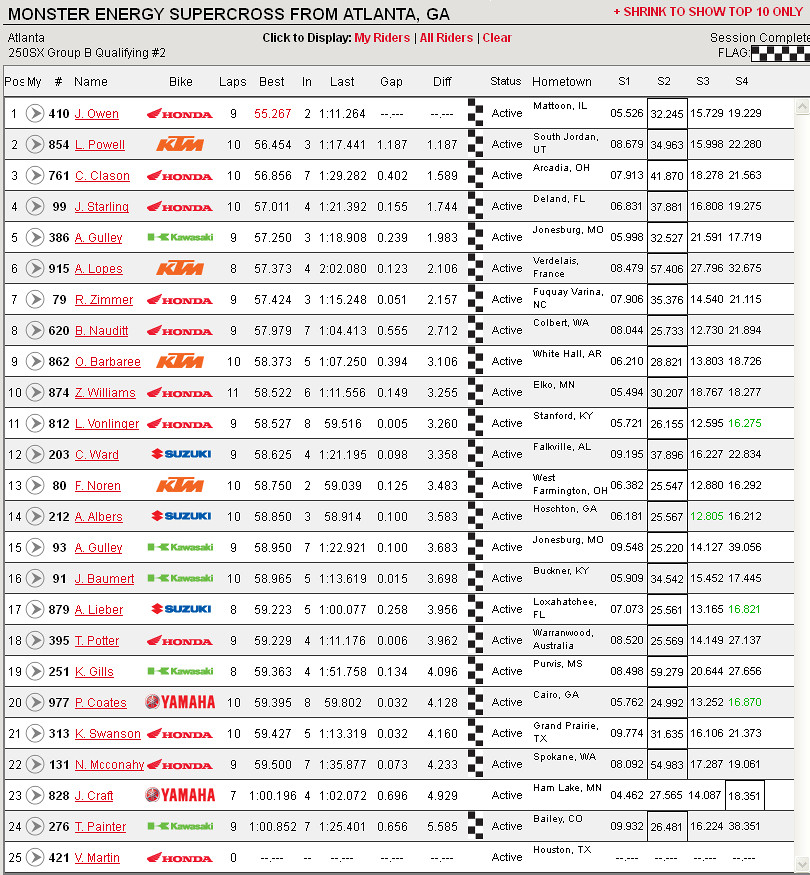Open J. Starling rider link

102,206
